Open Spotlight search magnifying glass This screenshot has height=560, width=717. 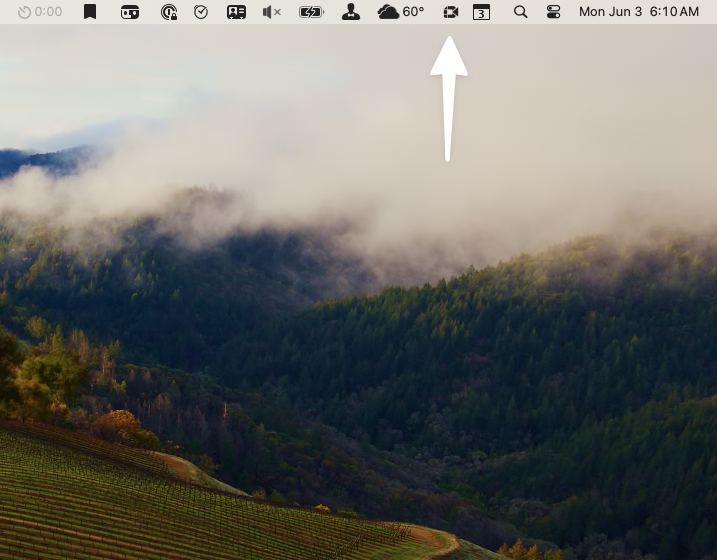[520, 12]
